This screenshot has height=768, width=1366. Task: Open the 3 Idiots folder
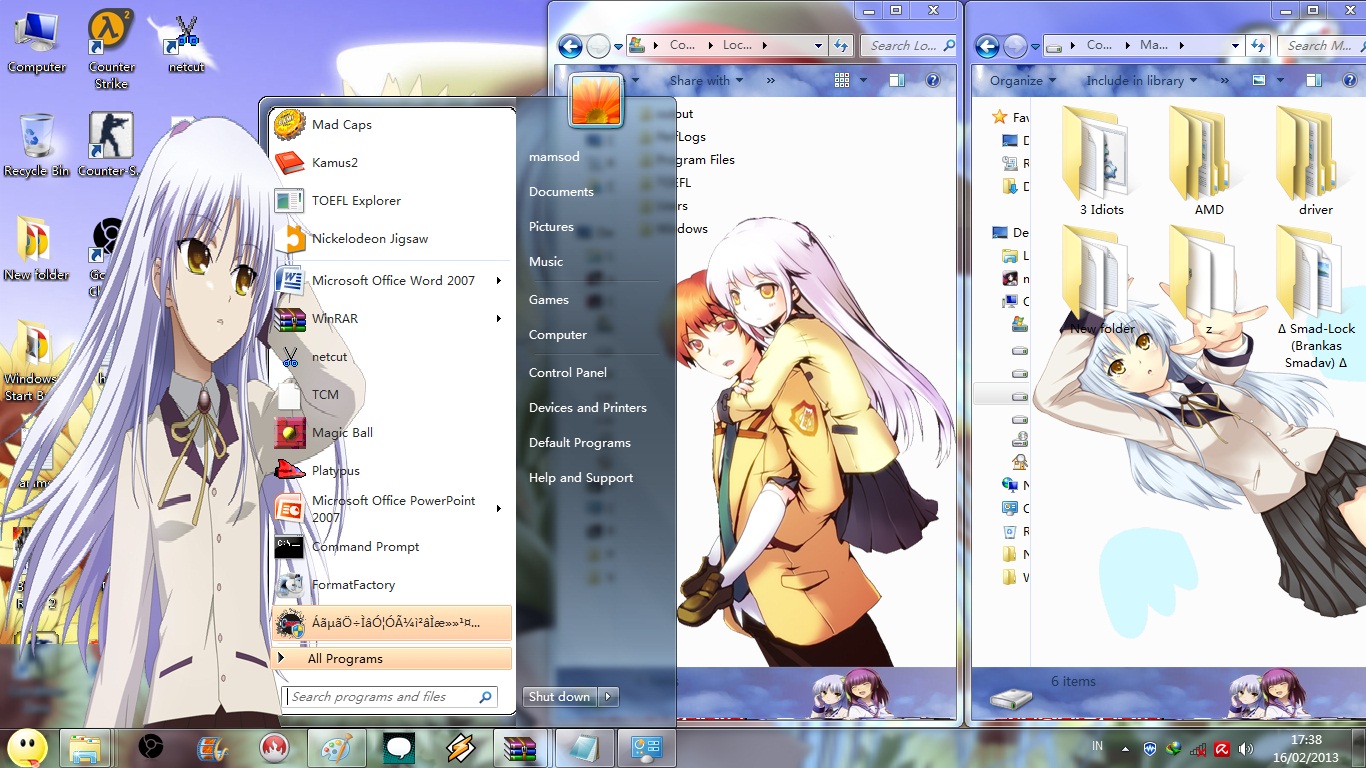1101,162
